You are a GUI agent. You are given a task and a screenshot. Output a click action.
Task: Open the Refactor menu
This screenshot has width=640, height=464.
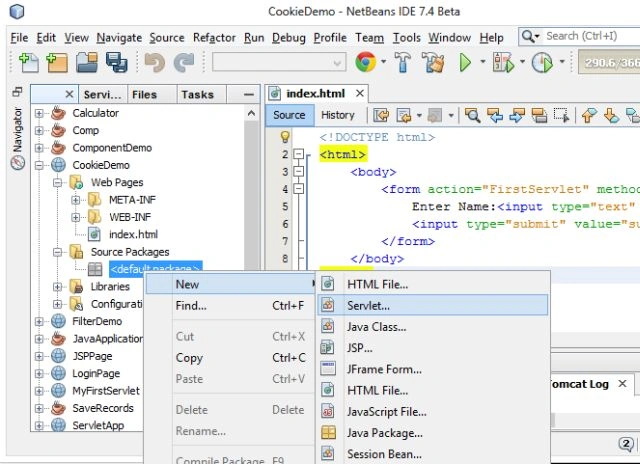(x=214, y=38)
